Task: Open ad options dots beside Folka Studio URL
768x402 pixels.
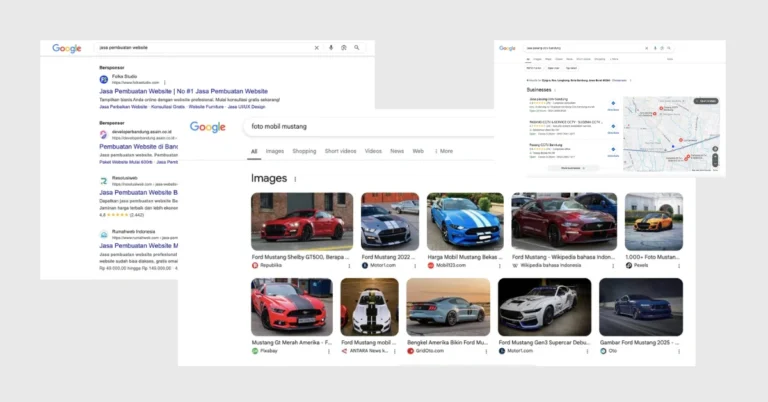Action: pyautogui.click(x=165, y=83)
